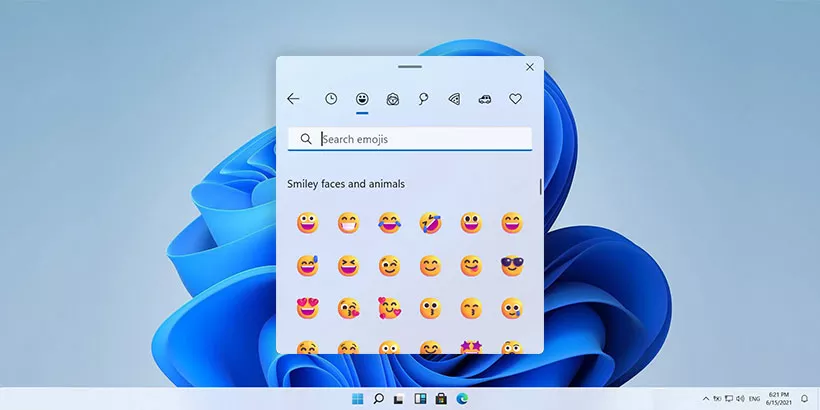Click the ENG language indicator
Image resolution: width=820 pixels, height=410 pixels.
click(x=755, y=398)
